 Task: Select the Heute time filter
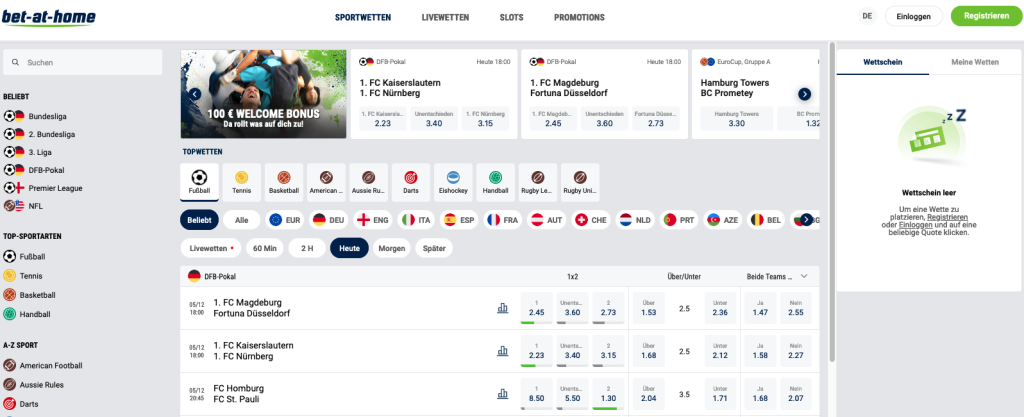coord(349,249)
